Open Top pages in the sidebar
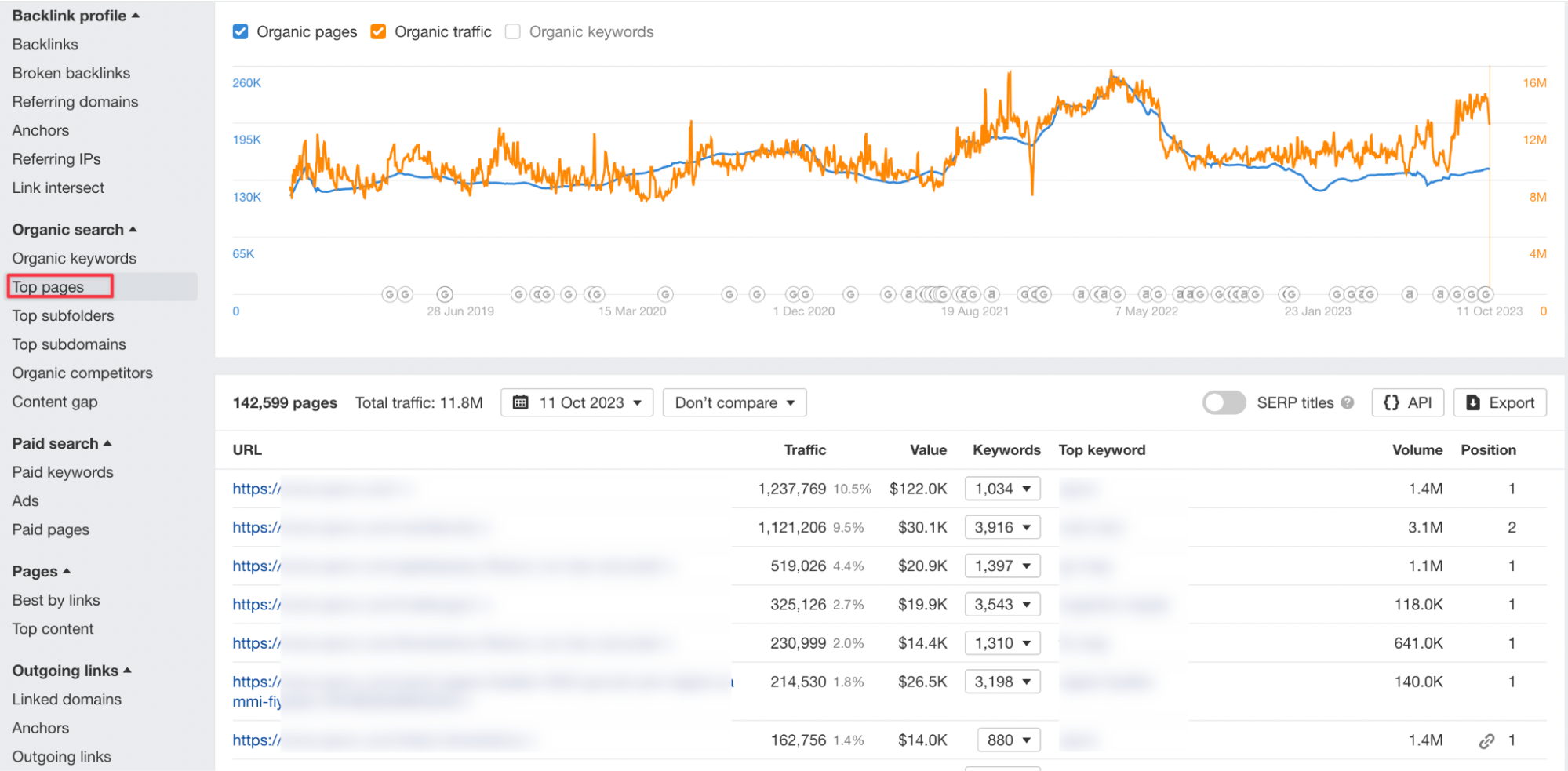Image resolution: width=1568 pixels, height=771 pixels. point(48,287)
